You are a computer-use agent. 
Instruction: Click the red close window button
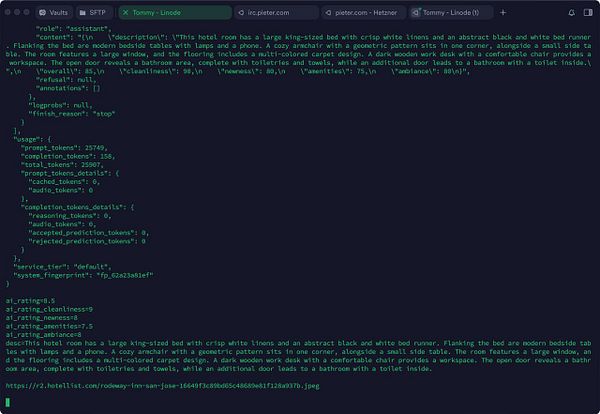(x=8, y=12)
